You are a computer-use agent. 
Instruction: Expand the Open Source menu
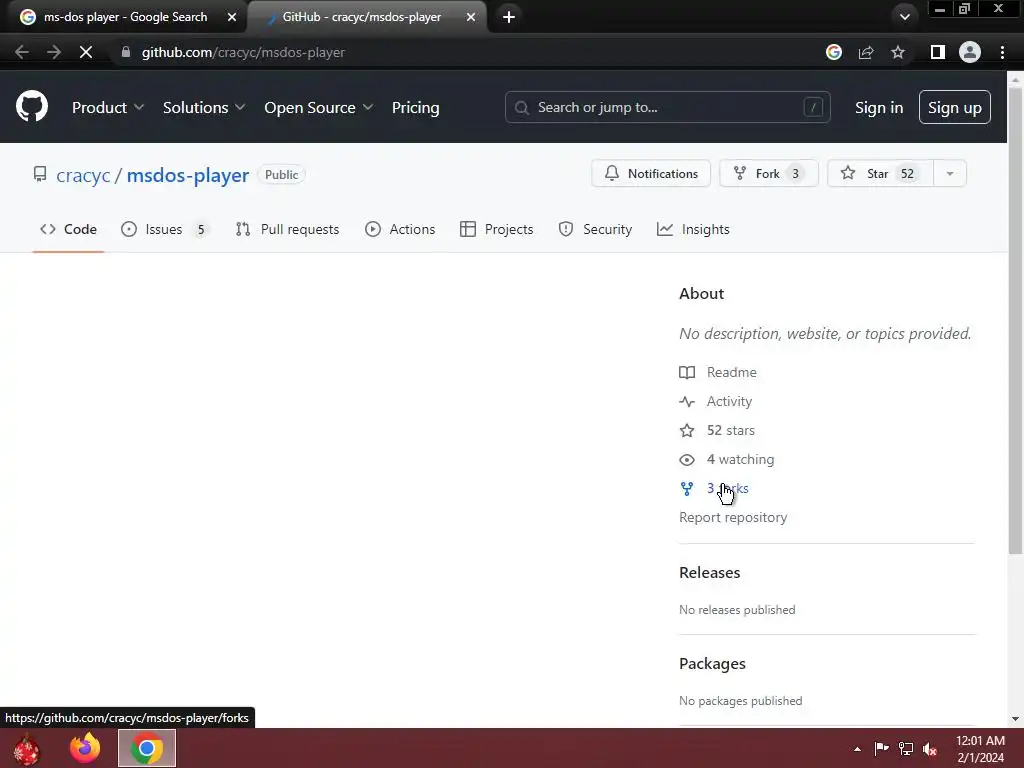point(319,108)
